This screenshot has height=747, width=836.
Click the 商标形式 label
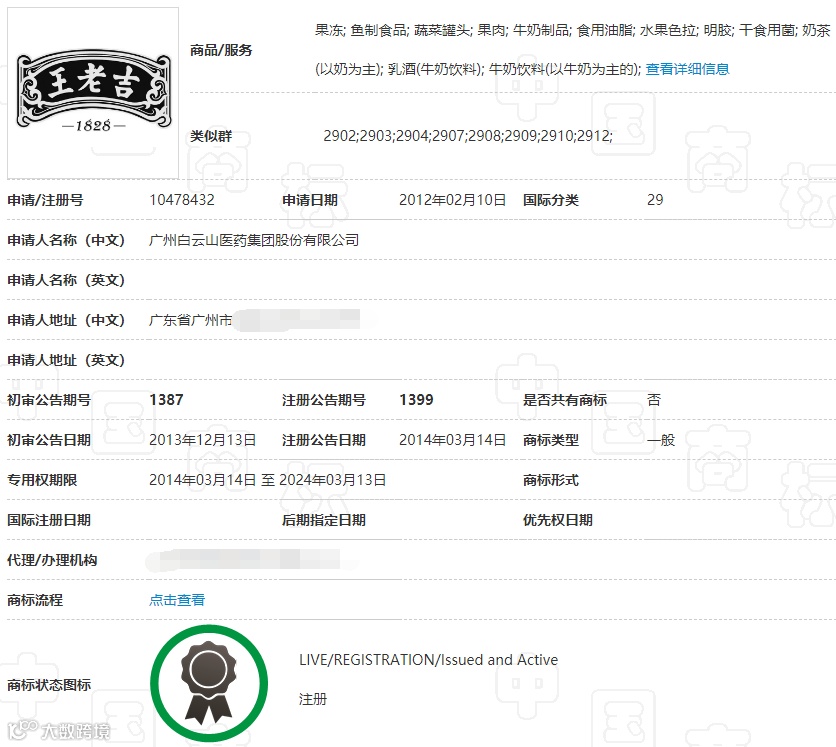coord(551,480)
